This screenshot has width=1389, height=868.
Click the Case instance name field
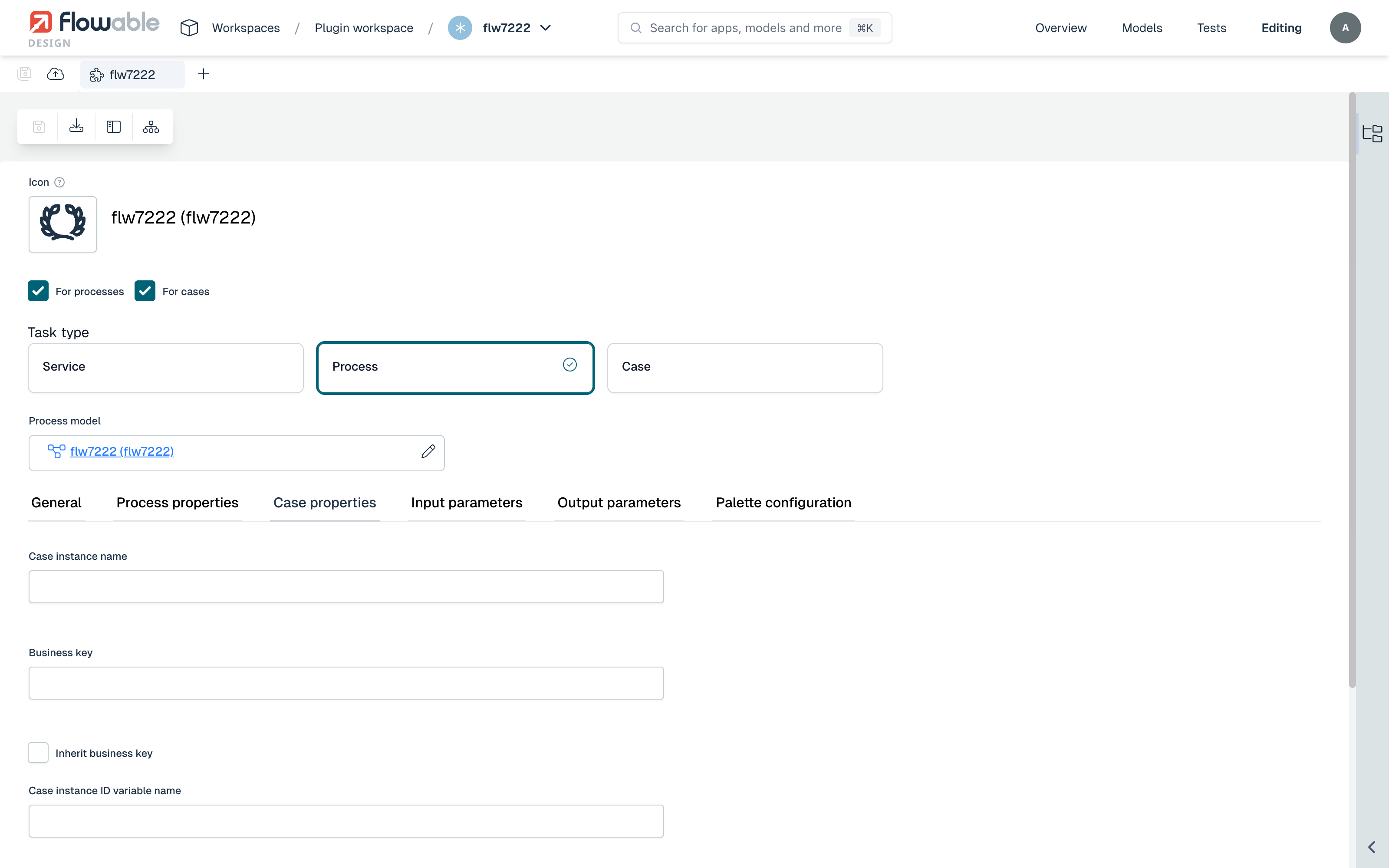click(x=346, y=587)
